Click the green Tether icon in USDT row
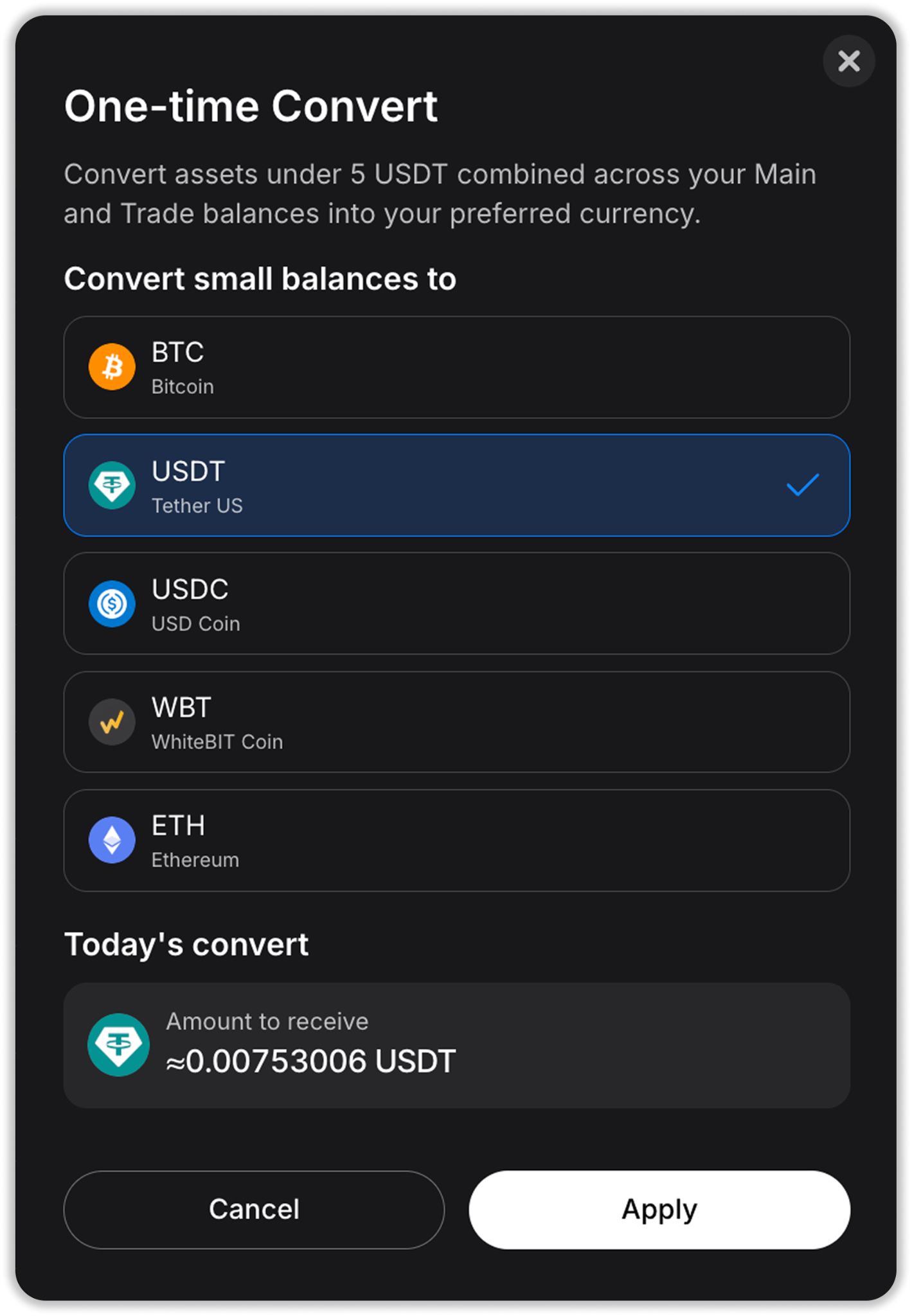Screen dimensions: 912x1316 112,485
